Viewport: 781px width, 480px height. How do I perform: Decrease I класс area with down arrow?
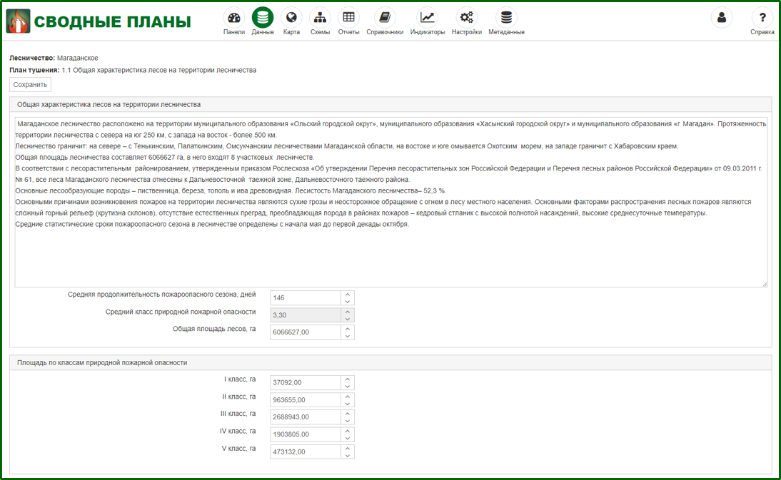[348, 386]
